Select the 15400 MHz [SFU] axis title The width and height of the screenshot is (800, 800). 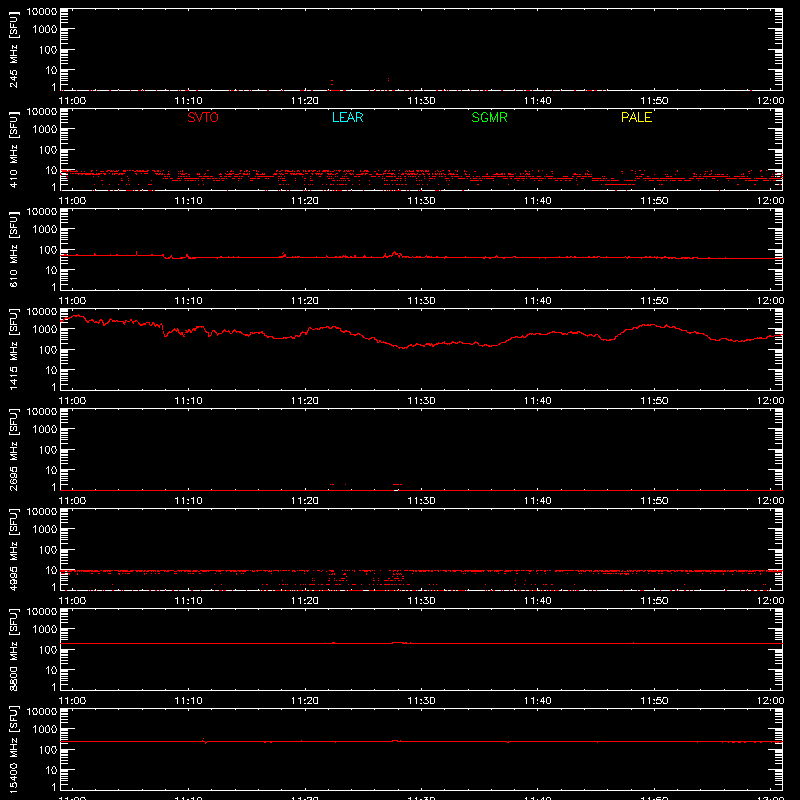point(14,749)
